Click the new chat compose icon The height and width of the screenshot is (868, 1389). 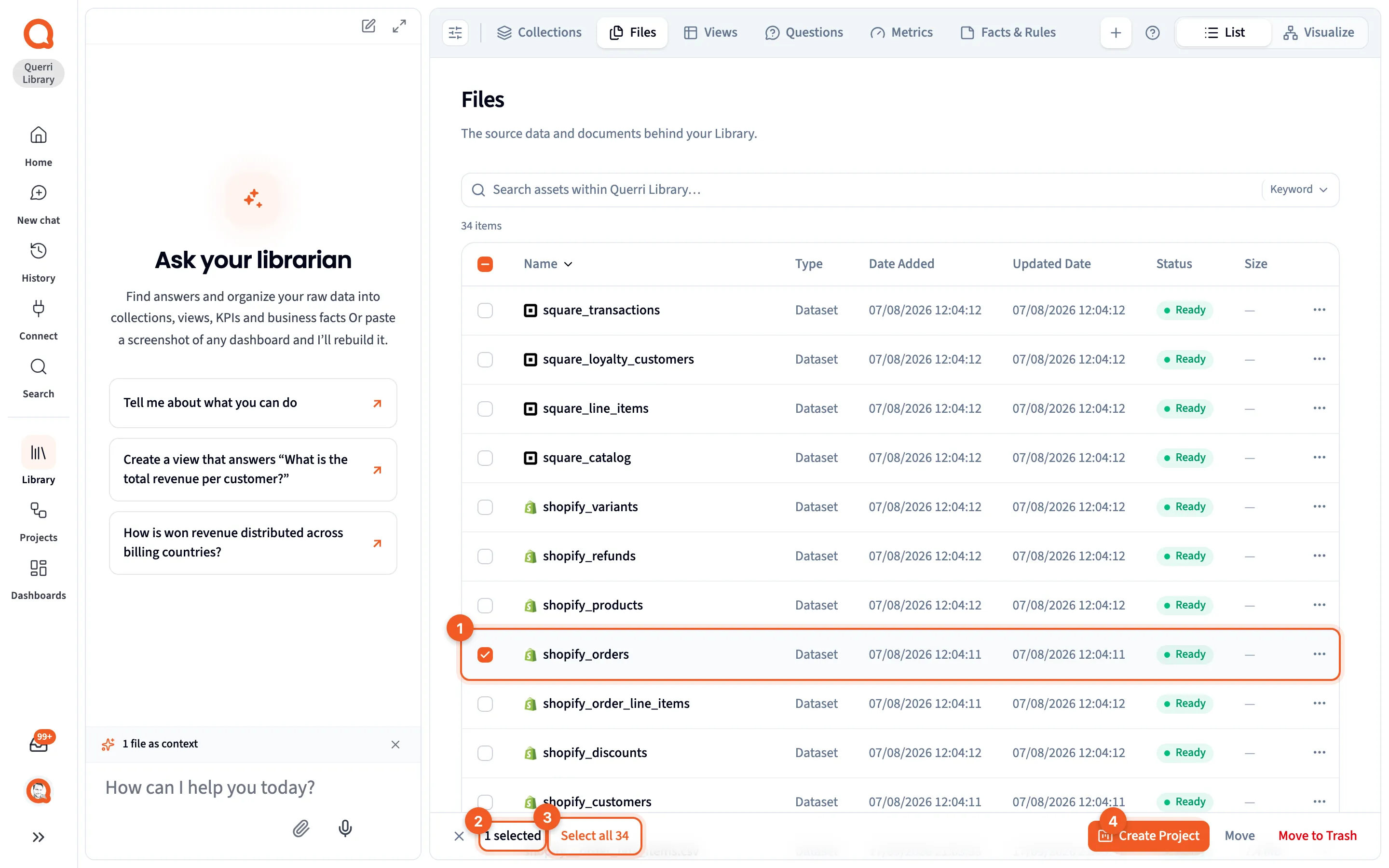(368, 26)
